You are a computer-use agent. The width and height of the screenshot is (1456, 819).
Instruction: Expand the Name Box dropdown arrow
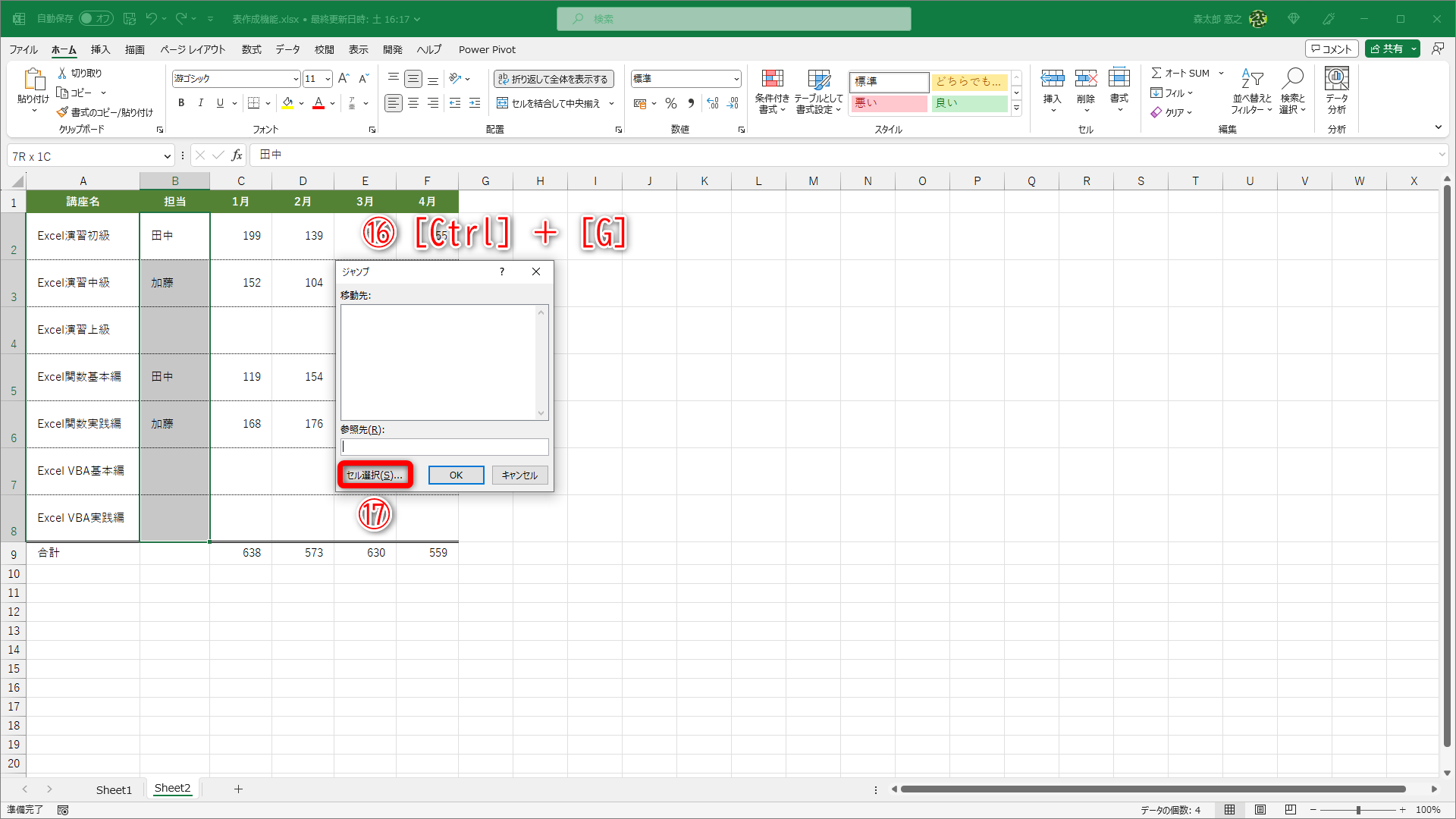pos(167,156)
